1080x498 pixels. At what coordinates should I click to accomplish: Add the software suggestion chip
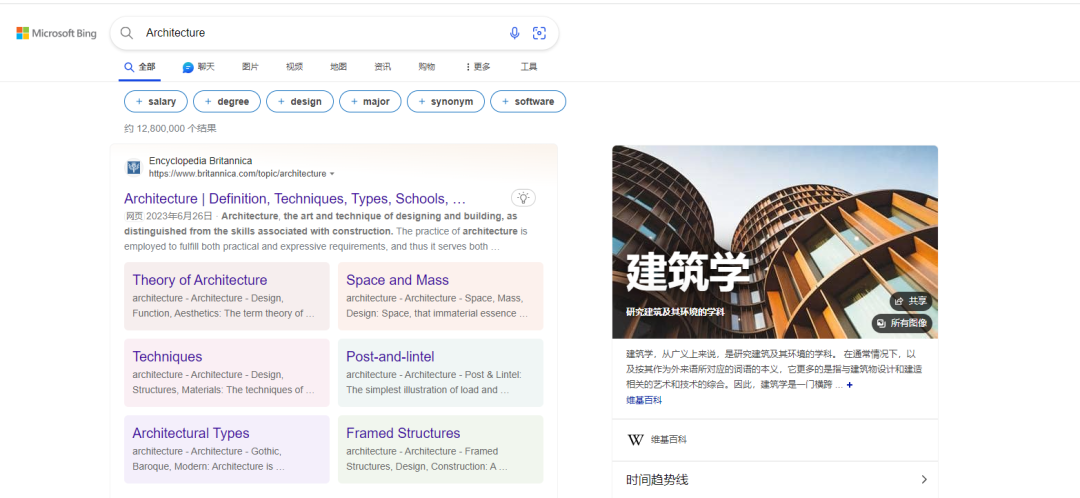tap(528, 101)
